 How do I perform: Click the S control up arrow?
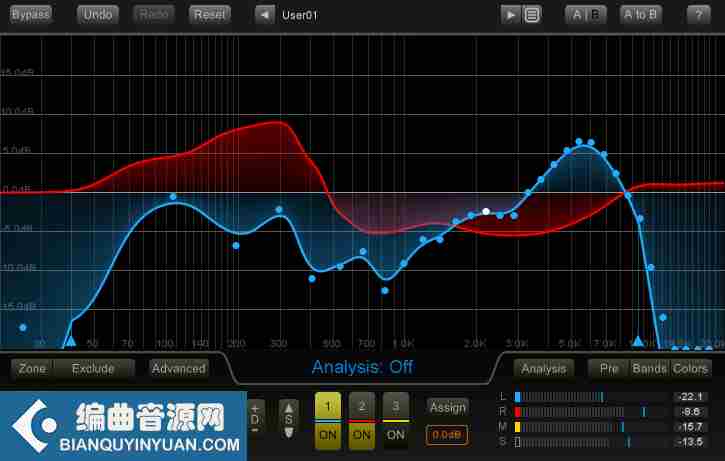coord(289,408)
